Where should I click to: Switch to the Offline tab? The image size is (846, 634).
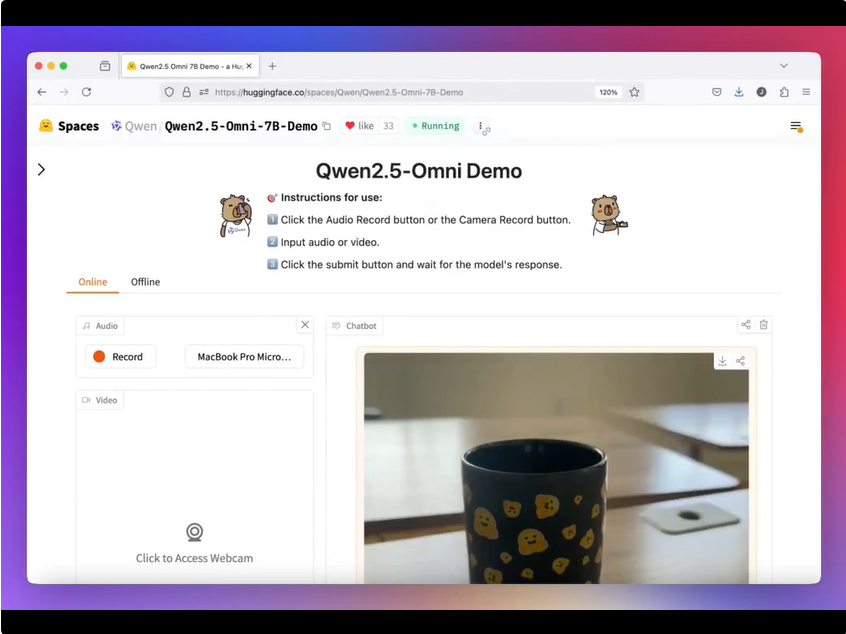(x=145, y=282)
